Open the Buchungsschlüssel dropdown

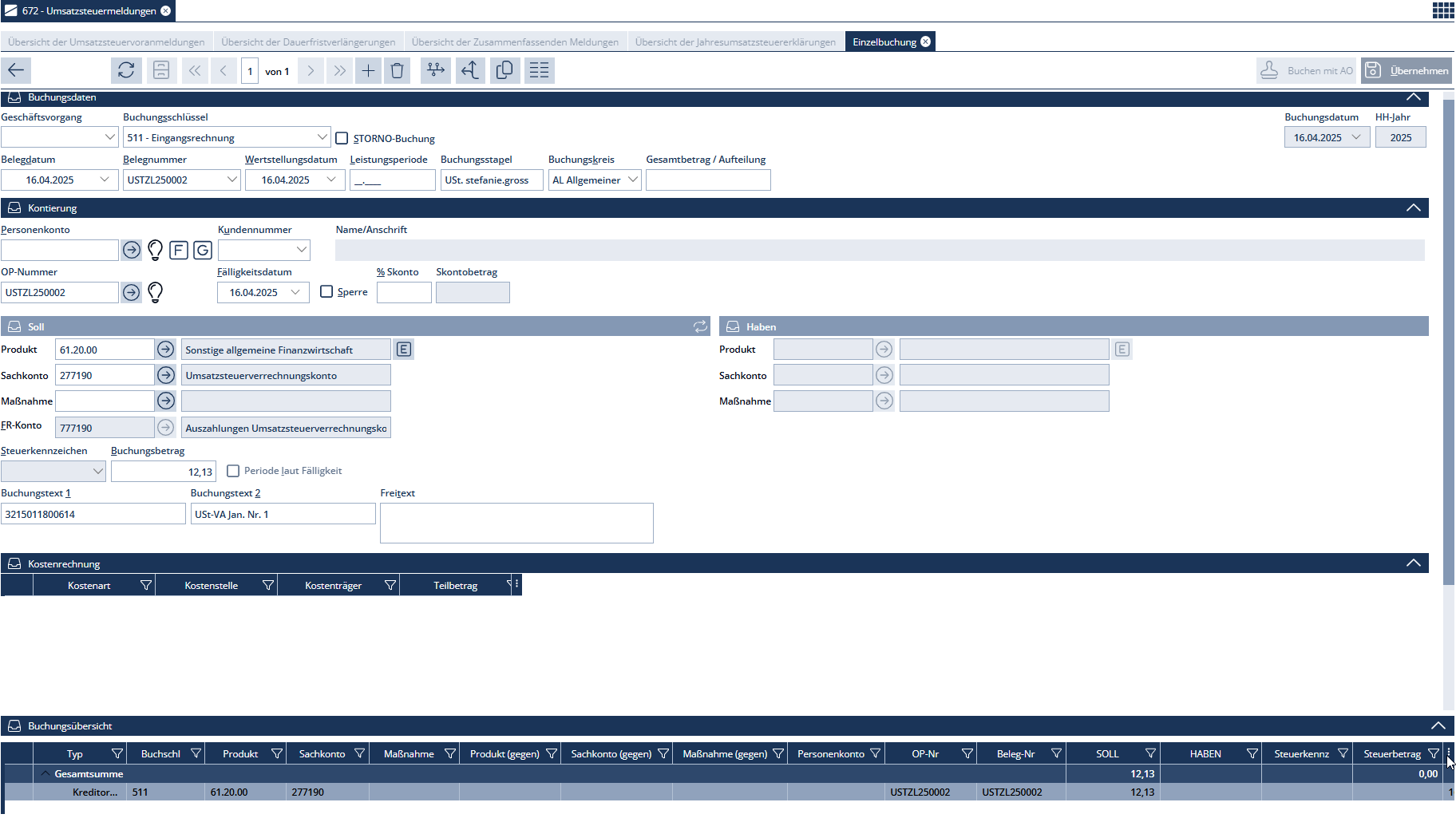pyautogui.click(x=322, y=137)
